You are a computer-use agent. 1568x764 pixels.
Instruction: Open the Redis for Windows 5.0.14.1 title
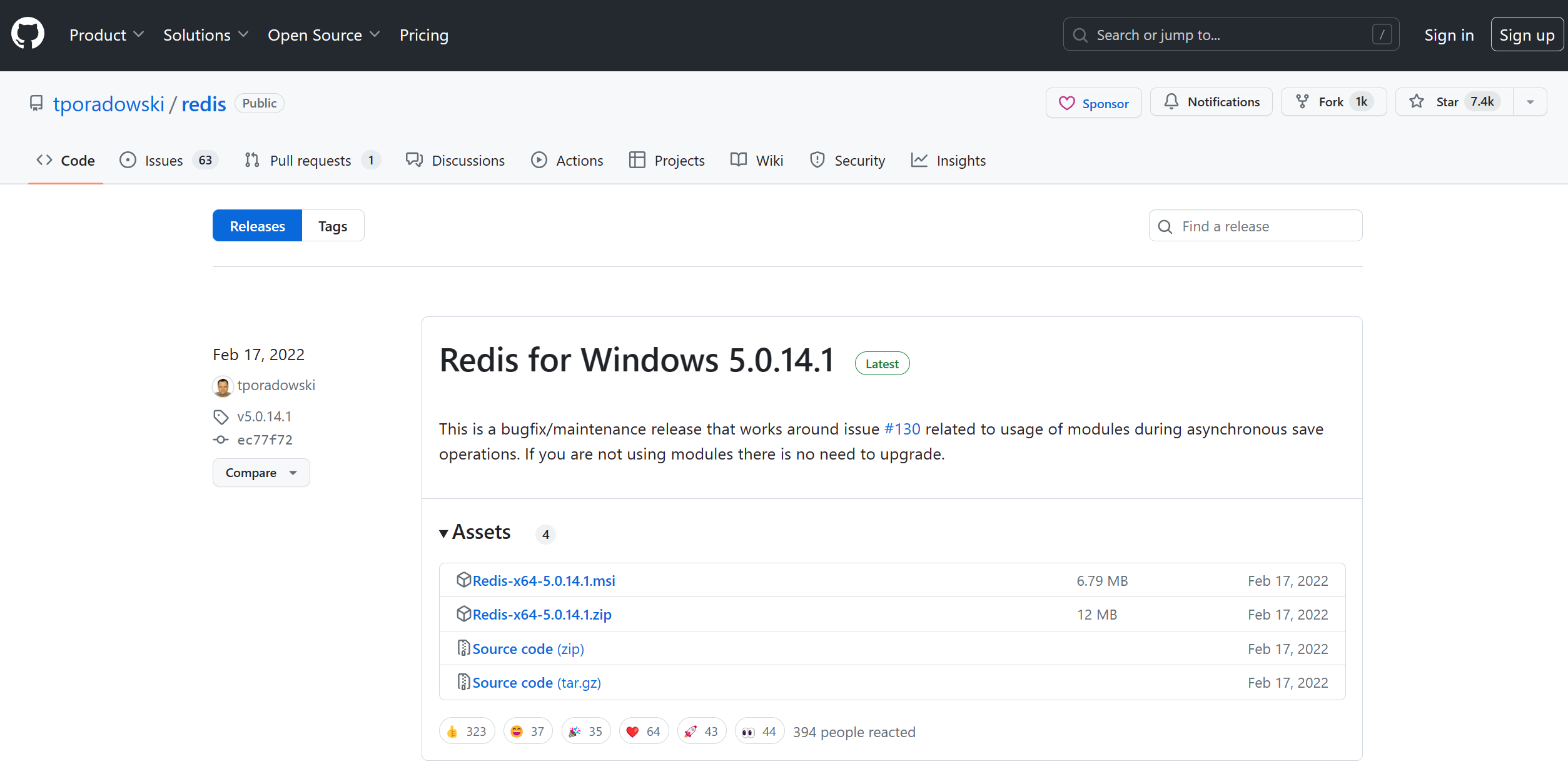tap(637, 360)
